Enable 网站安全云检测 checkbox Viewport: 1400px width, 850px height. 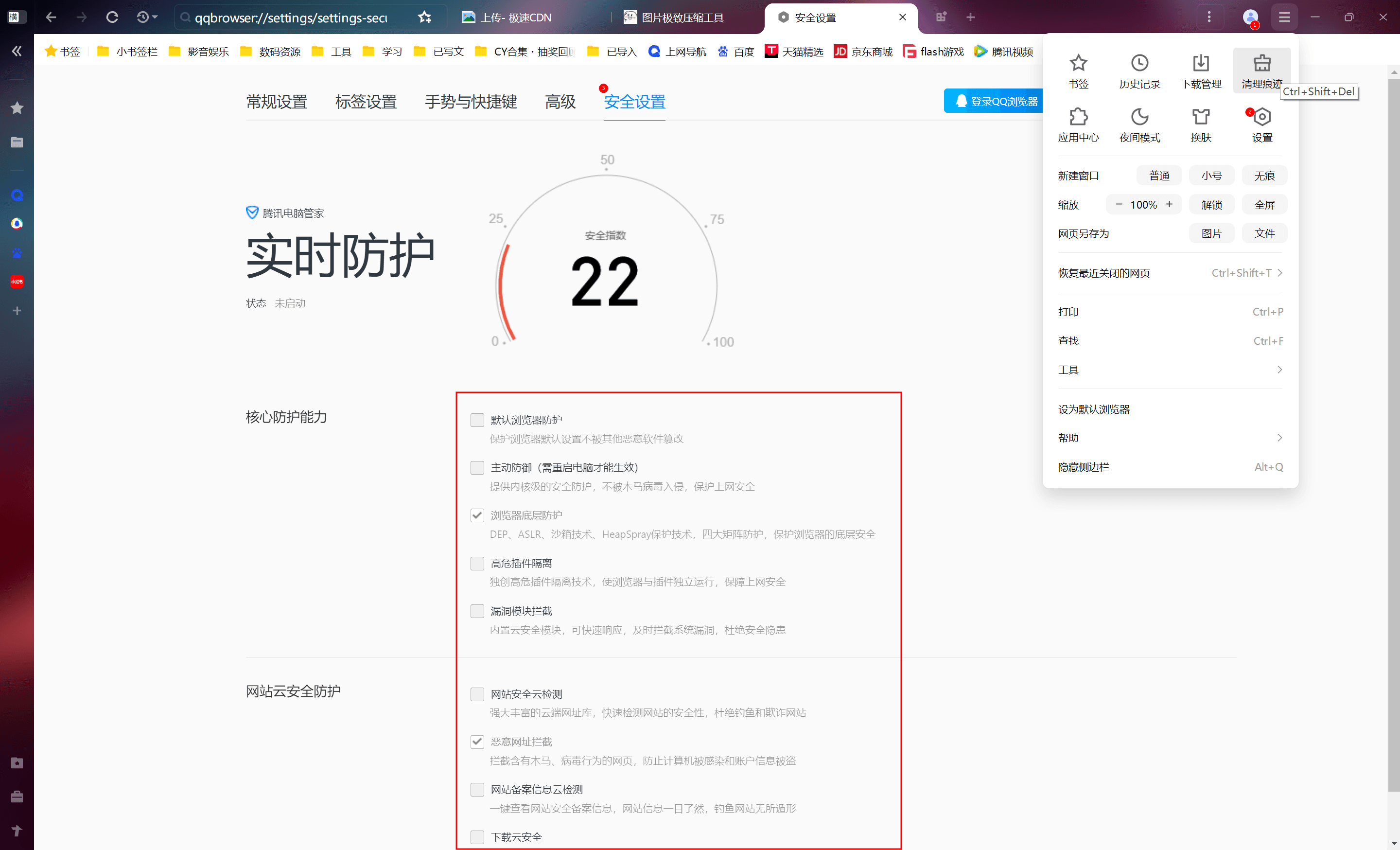(477, 694)
